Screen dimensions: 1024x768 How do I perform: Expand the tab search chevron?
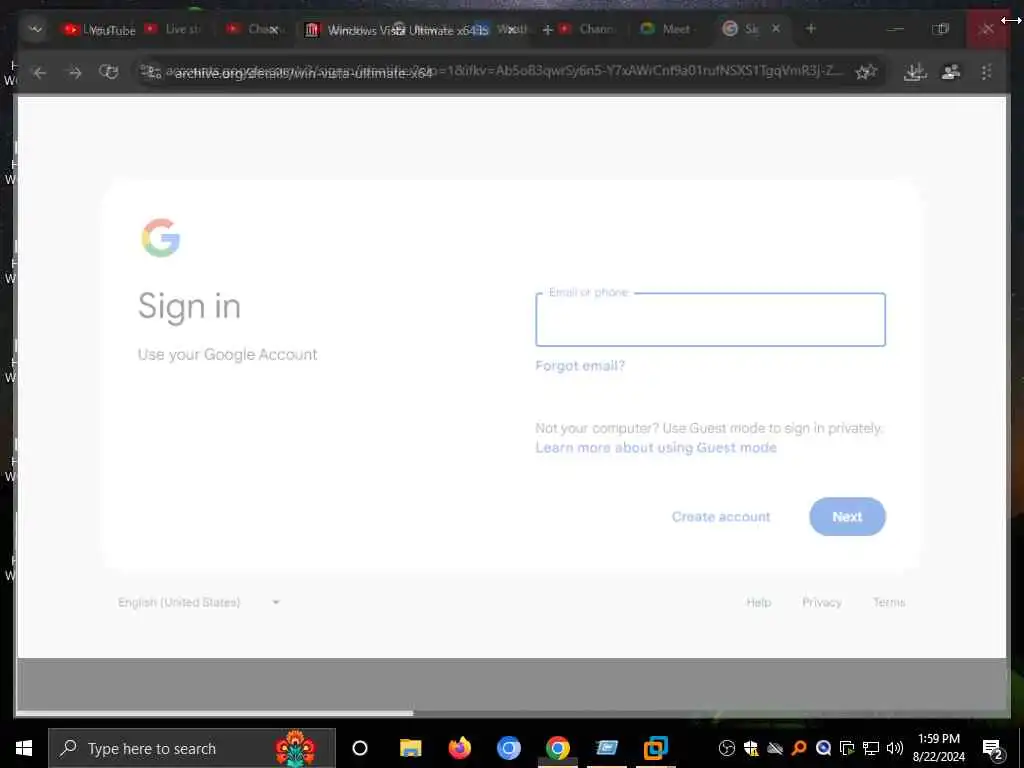[x=35, y=29]
